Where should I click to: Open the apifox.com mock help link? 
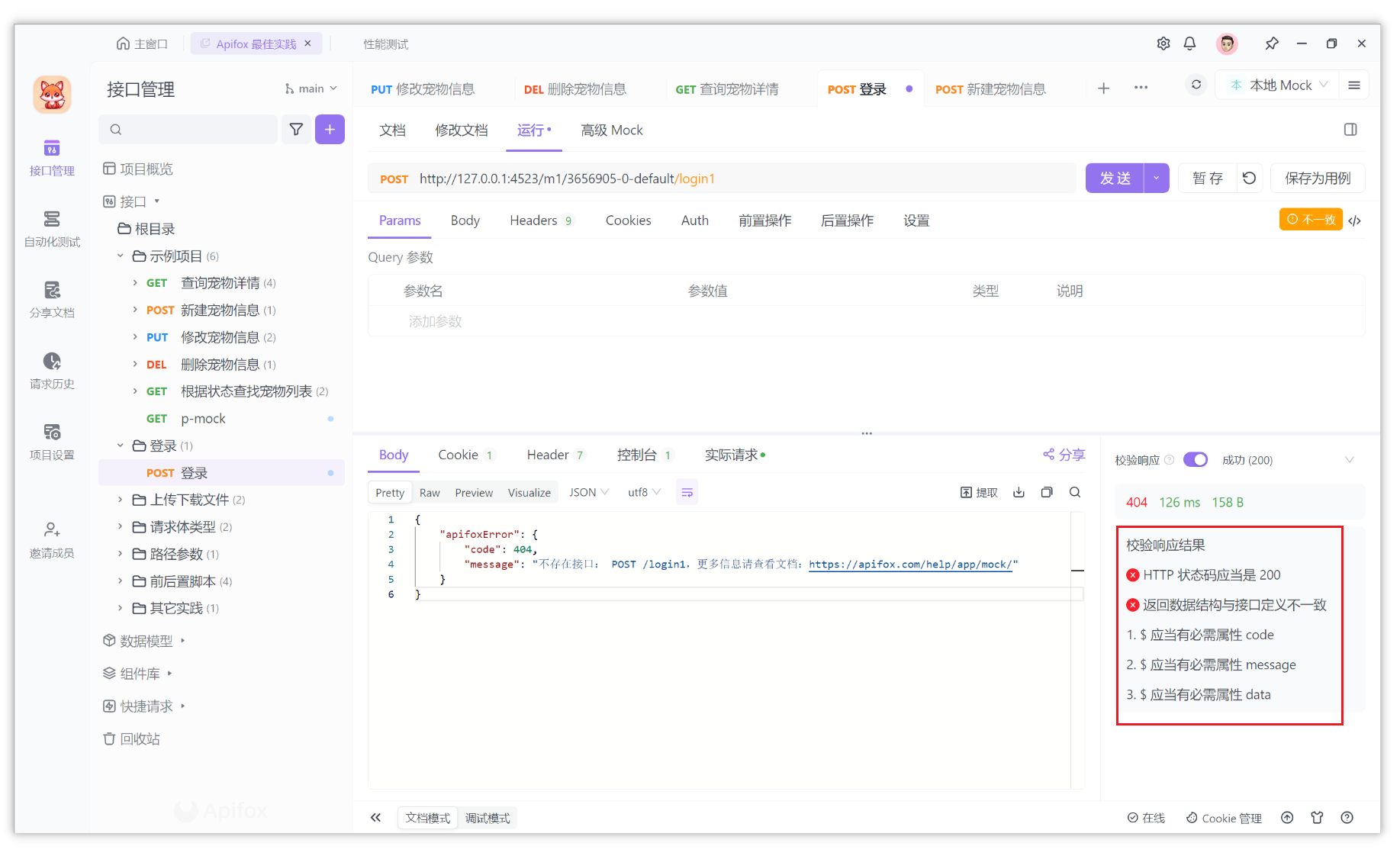(x=910, y=565)
